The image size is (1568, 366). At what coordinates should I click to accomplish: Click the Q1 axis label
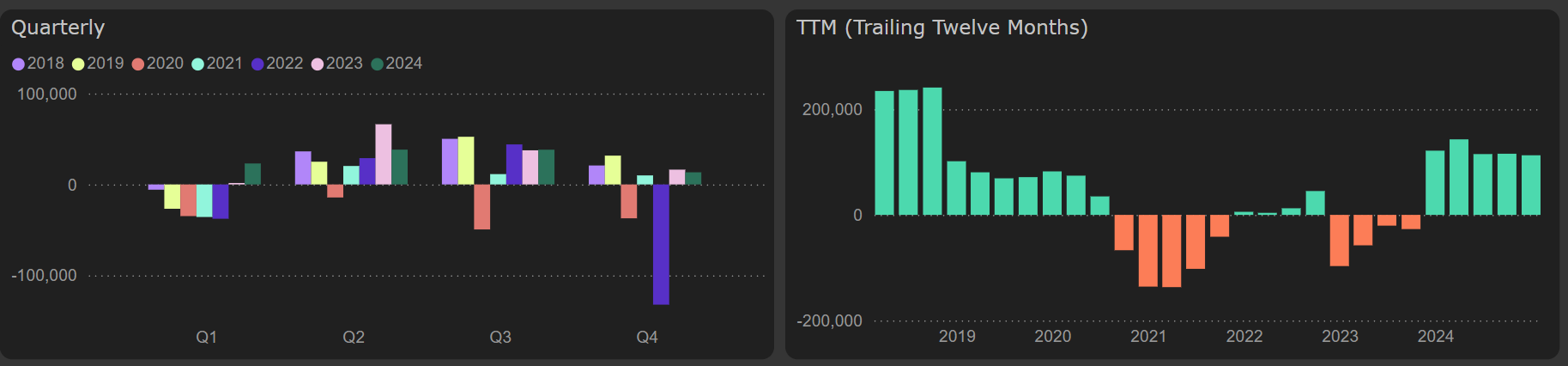click(x=207, y=338)
